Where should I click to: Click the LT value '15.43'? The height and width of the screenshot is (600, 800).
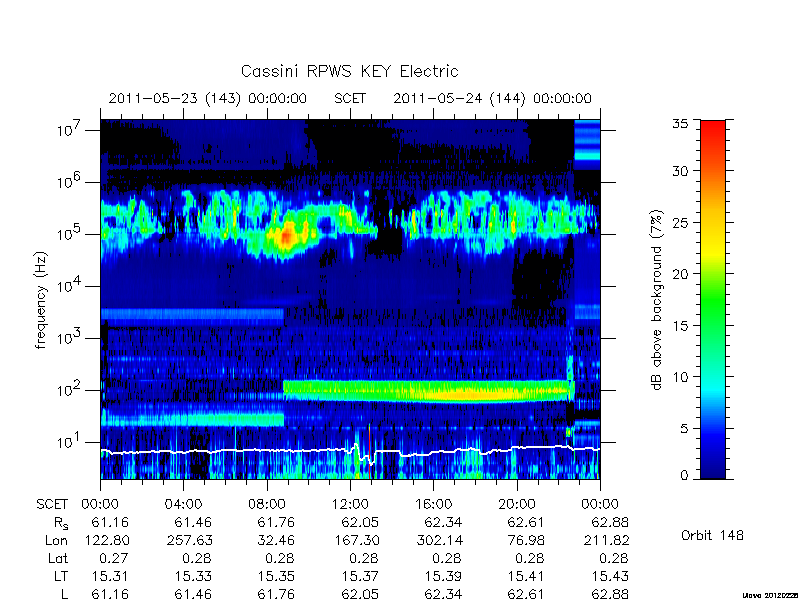click(610, 577)
